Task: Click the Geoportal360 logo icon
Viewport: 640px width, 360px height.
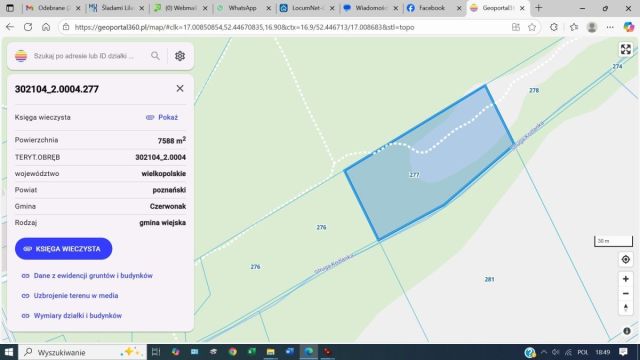Action: click(x=21, y=56)
